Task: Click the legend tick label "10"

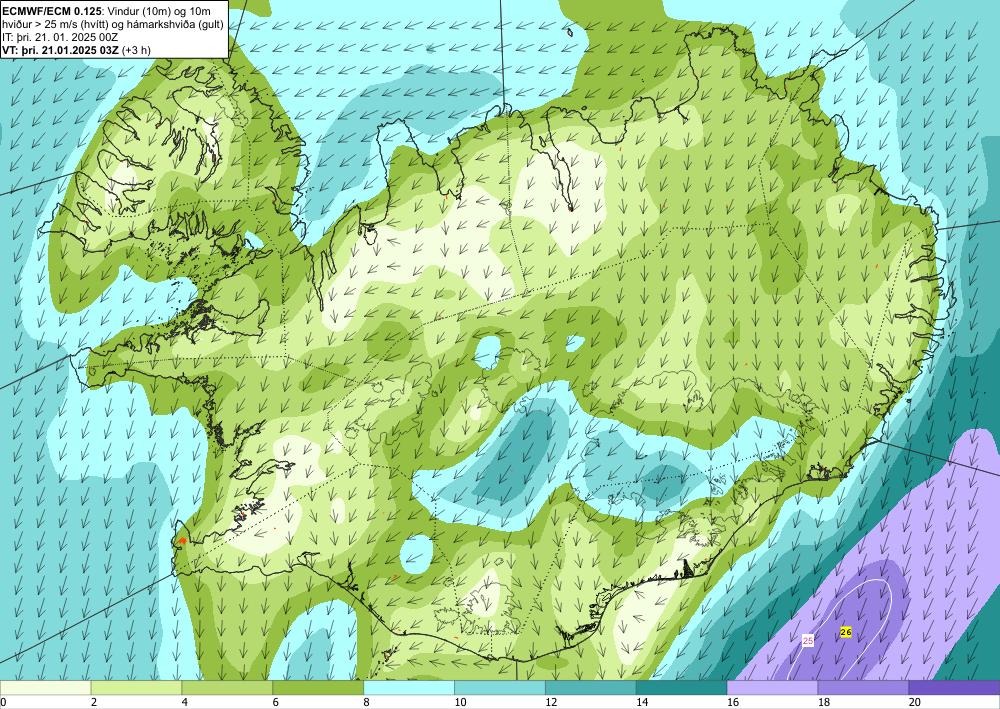Action: click(460, 702)
